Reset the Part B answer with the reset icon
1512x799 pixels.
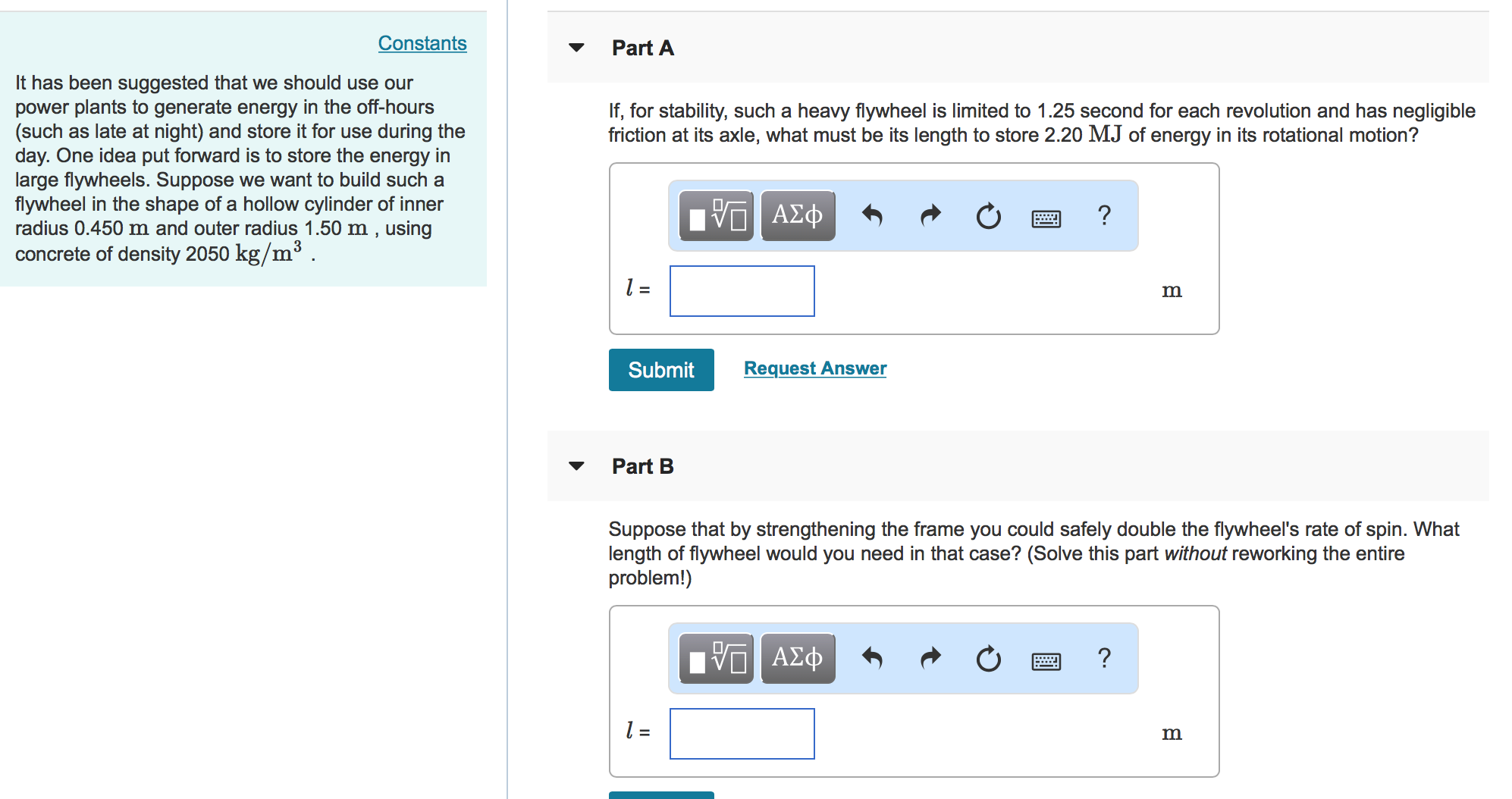[x=987, y=658]
